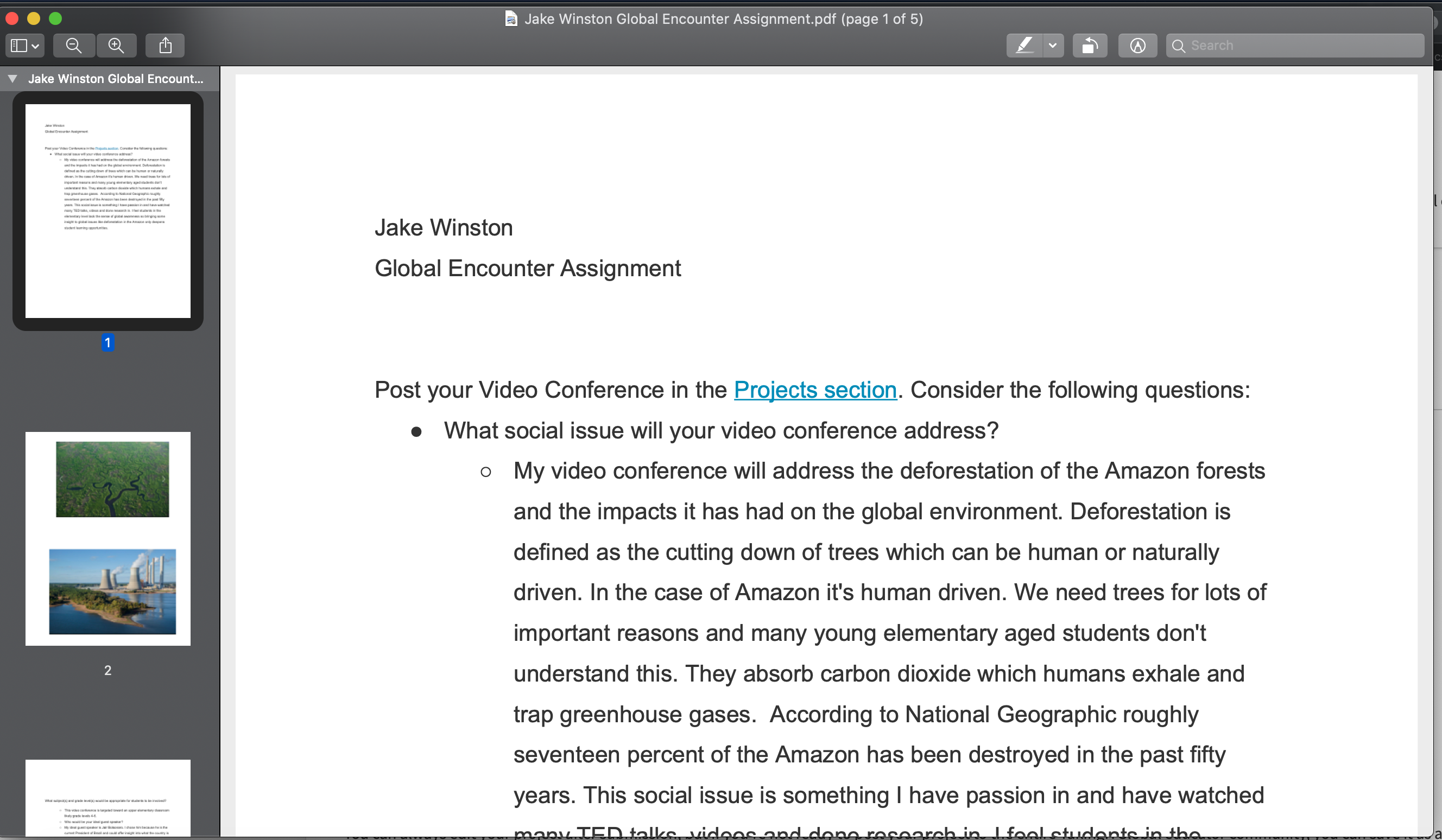Click the page number 2 label
This screenshot has width=1442, height=840.
pos(107,670)
